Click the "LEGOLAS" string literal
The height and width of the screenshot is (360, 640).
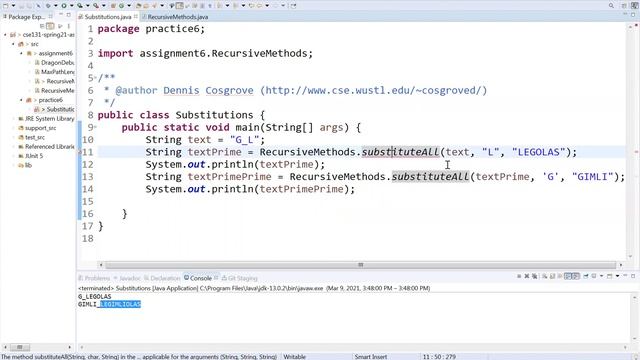tap(538, 152)
